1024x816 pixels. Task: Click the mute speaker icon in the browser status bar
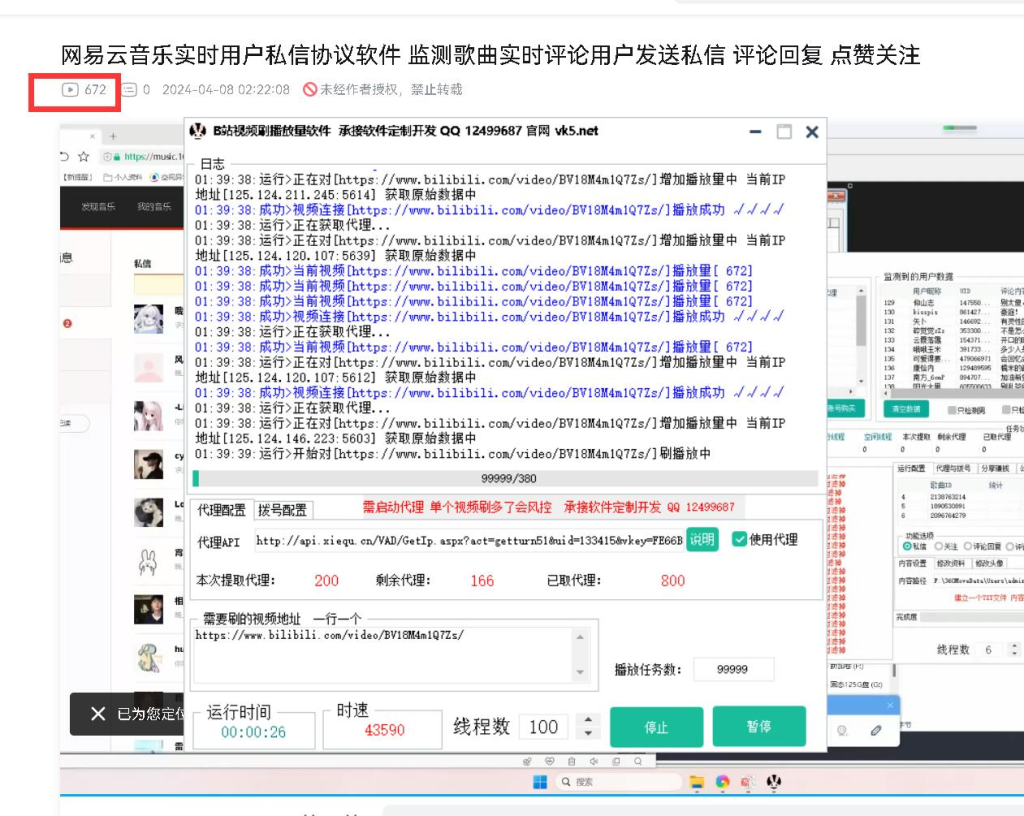pos(594,762)
